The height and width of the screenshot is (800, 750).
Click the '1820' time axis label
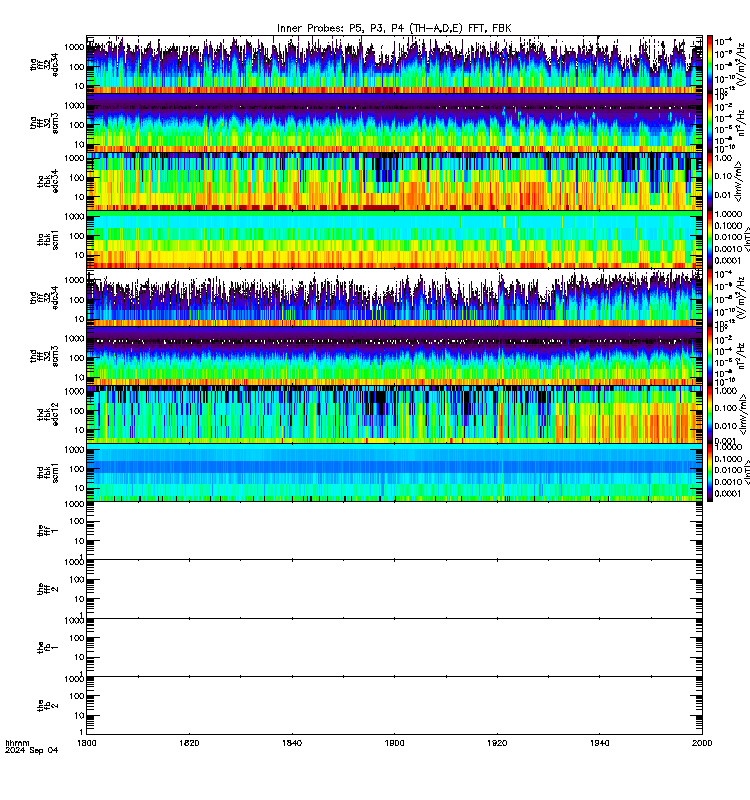[189, 743]
